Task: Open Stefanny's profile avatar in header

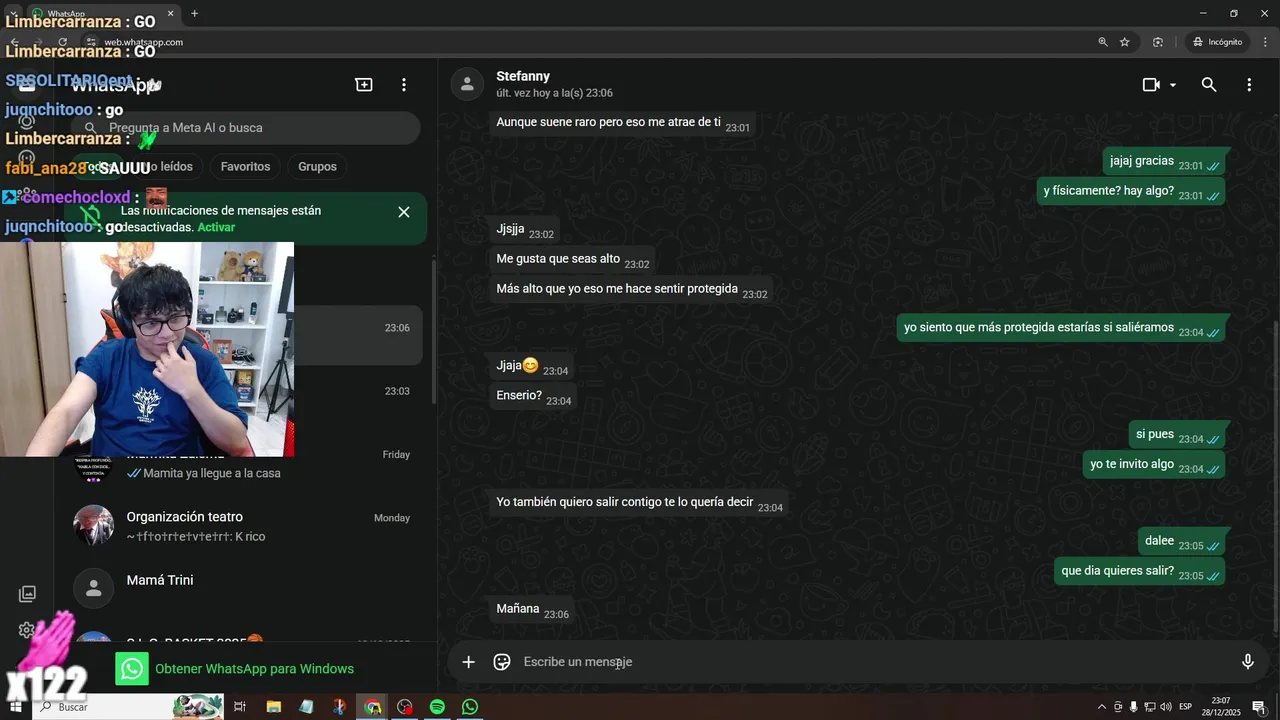Action: (467, 85)
